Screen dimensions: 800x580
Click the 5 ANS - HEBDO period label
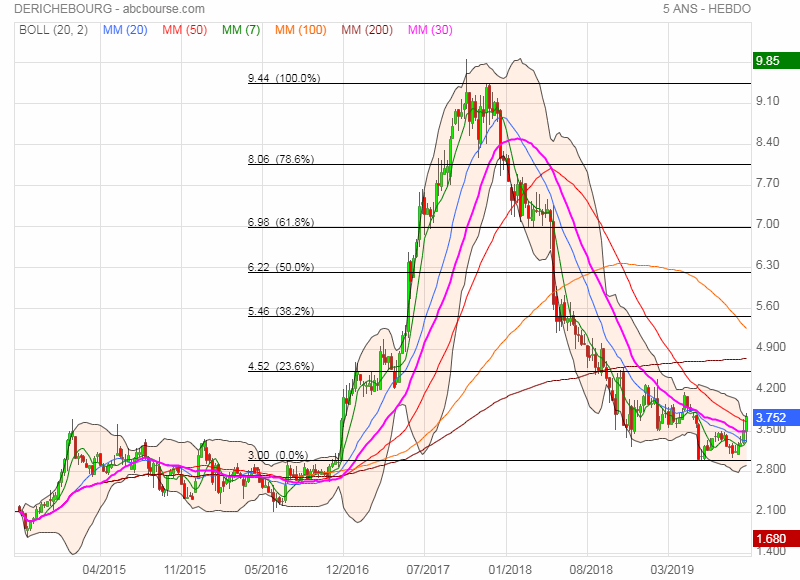tap(707, 9)
